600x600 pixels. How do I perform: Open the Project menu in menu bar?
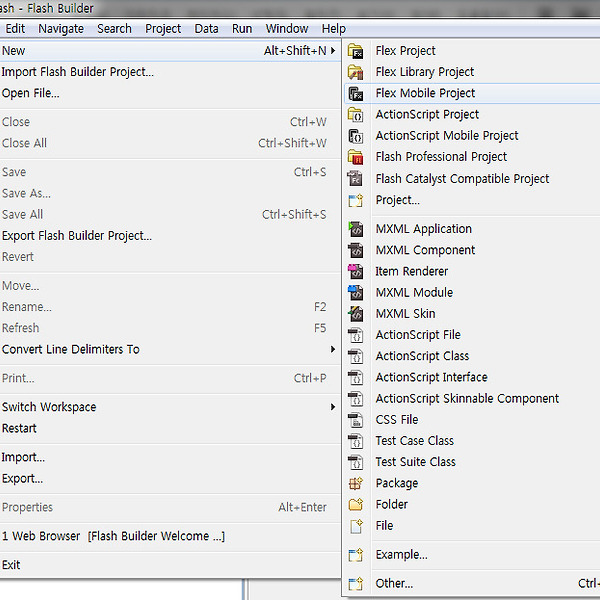pyautogui.click(x=163, y=29)
